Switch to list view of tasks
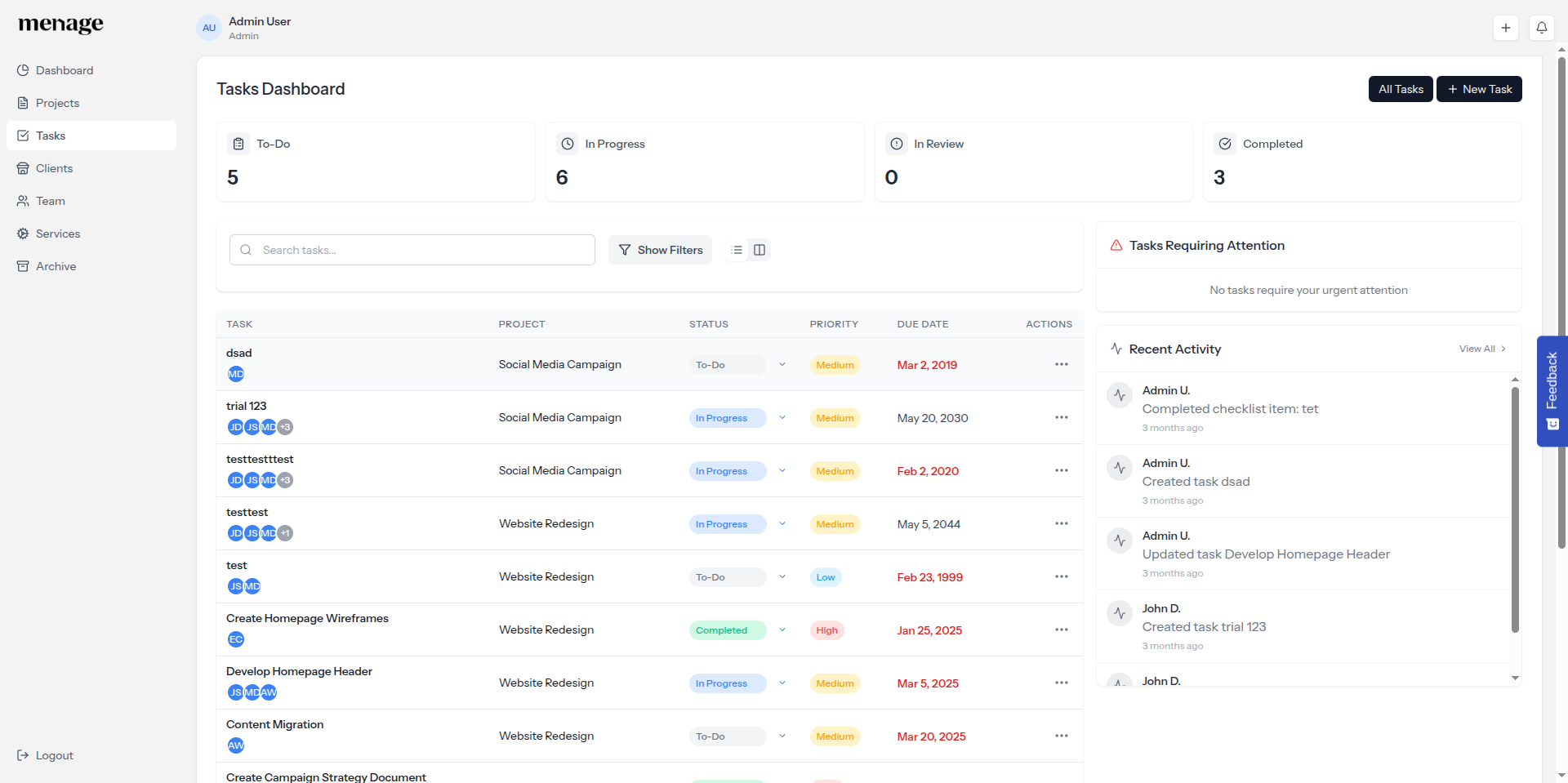Screen dimensions: 1568x783 pos(735,250)
